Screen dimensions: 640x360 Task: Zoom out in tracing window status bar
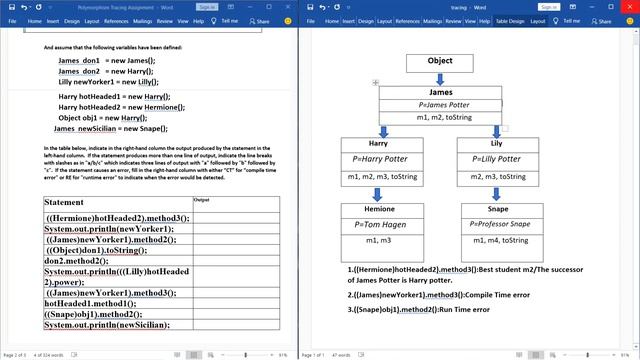coord(564,355)
